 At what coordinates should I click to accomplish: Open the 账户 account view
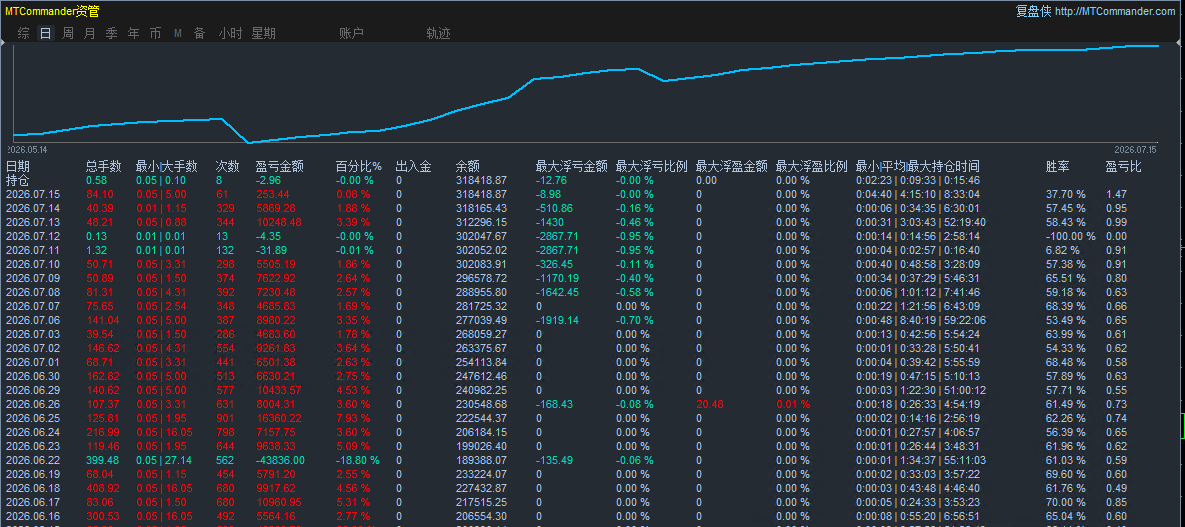[351, 33]
